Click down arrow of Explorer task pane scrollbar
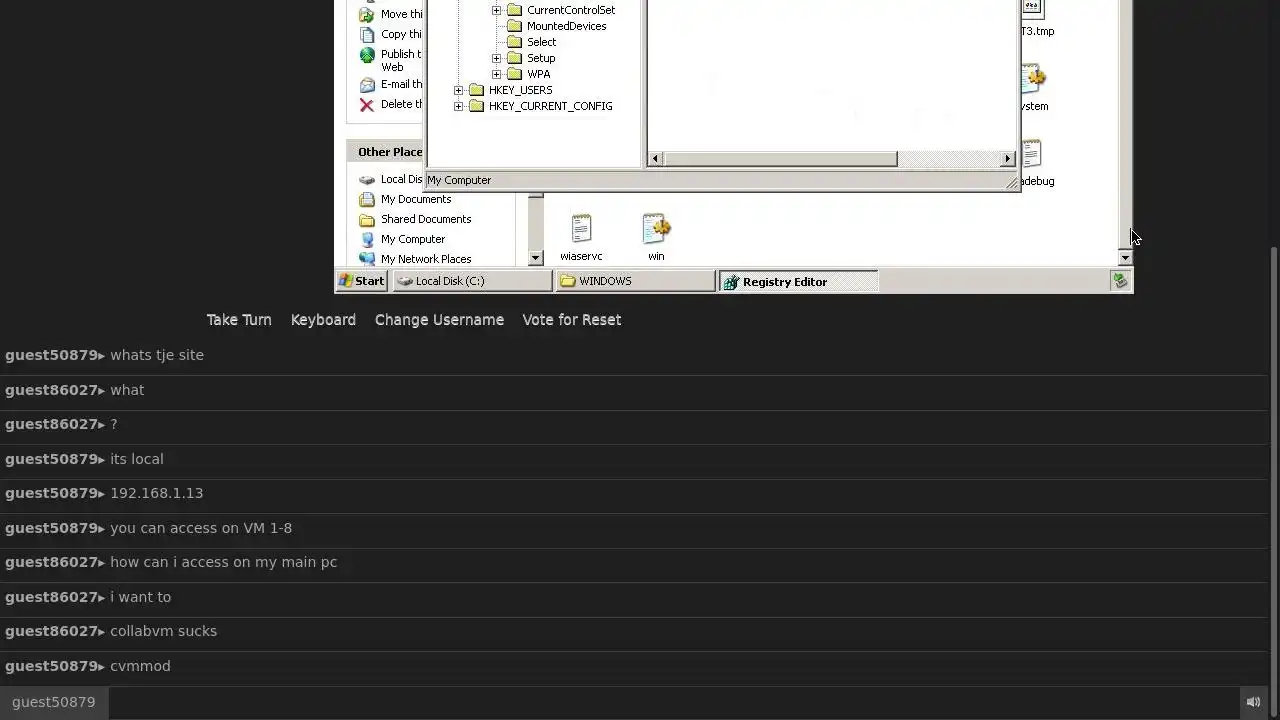 pos(535,258)
